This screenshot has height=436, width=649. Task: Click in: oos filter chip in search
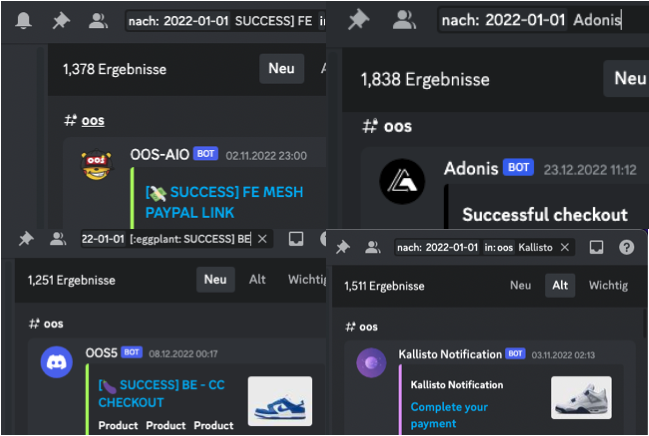pyautogui.click(x=499, y=248)
